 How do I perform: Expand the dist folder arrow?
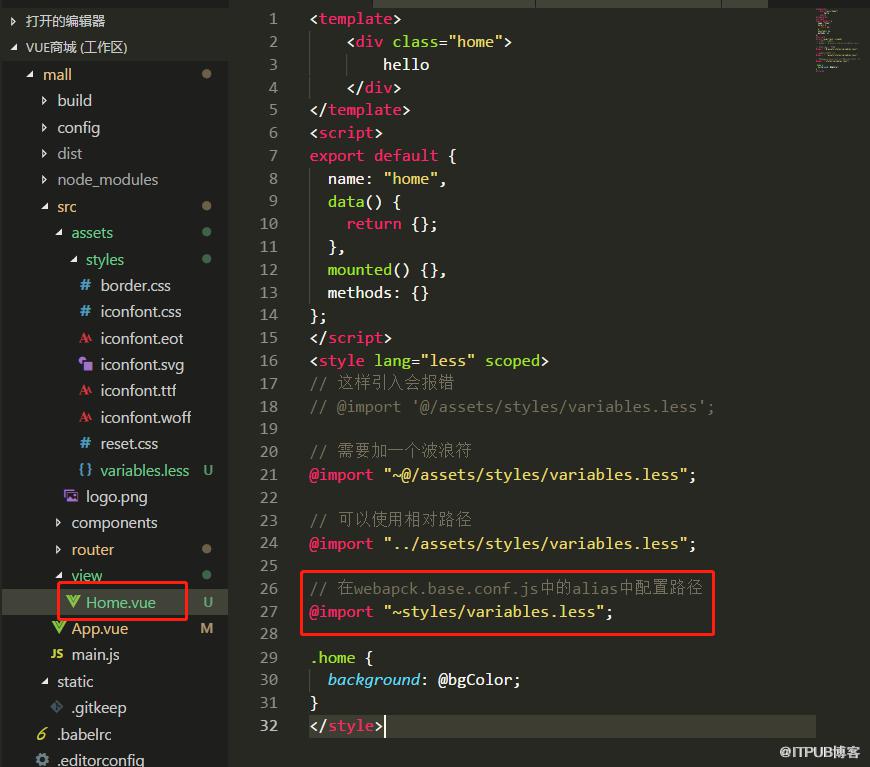[x=44, y=153]
